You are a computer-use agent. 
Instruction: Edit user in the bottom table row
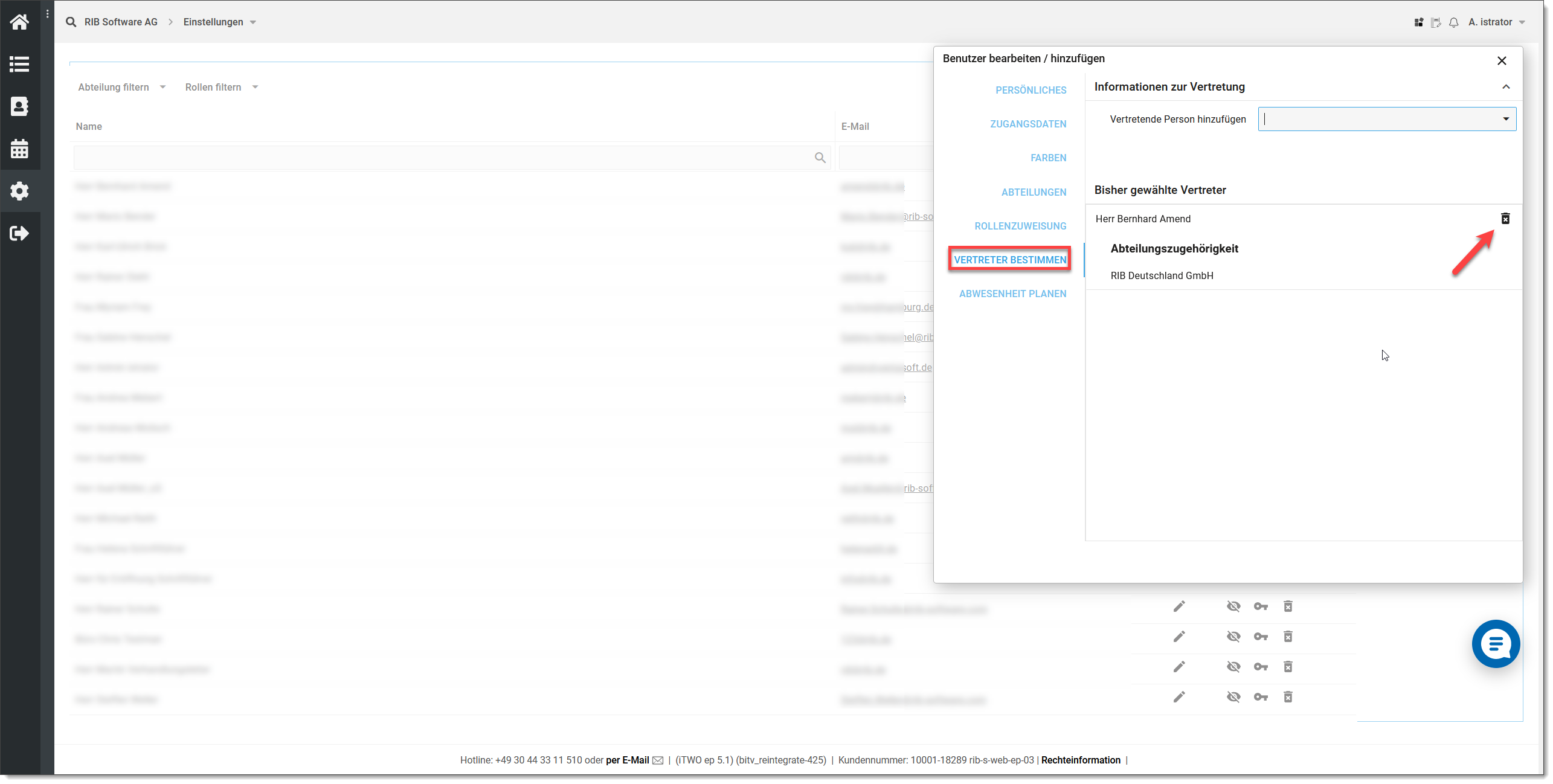click(1179, 697)
